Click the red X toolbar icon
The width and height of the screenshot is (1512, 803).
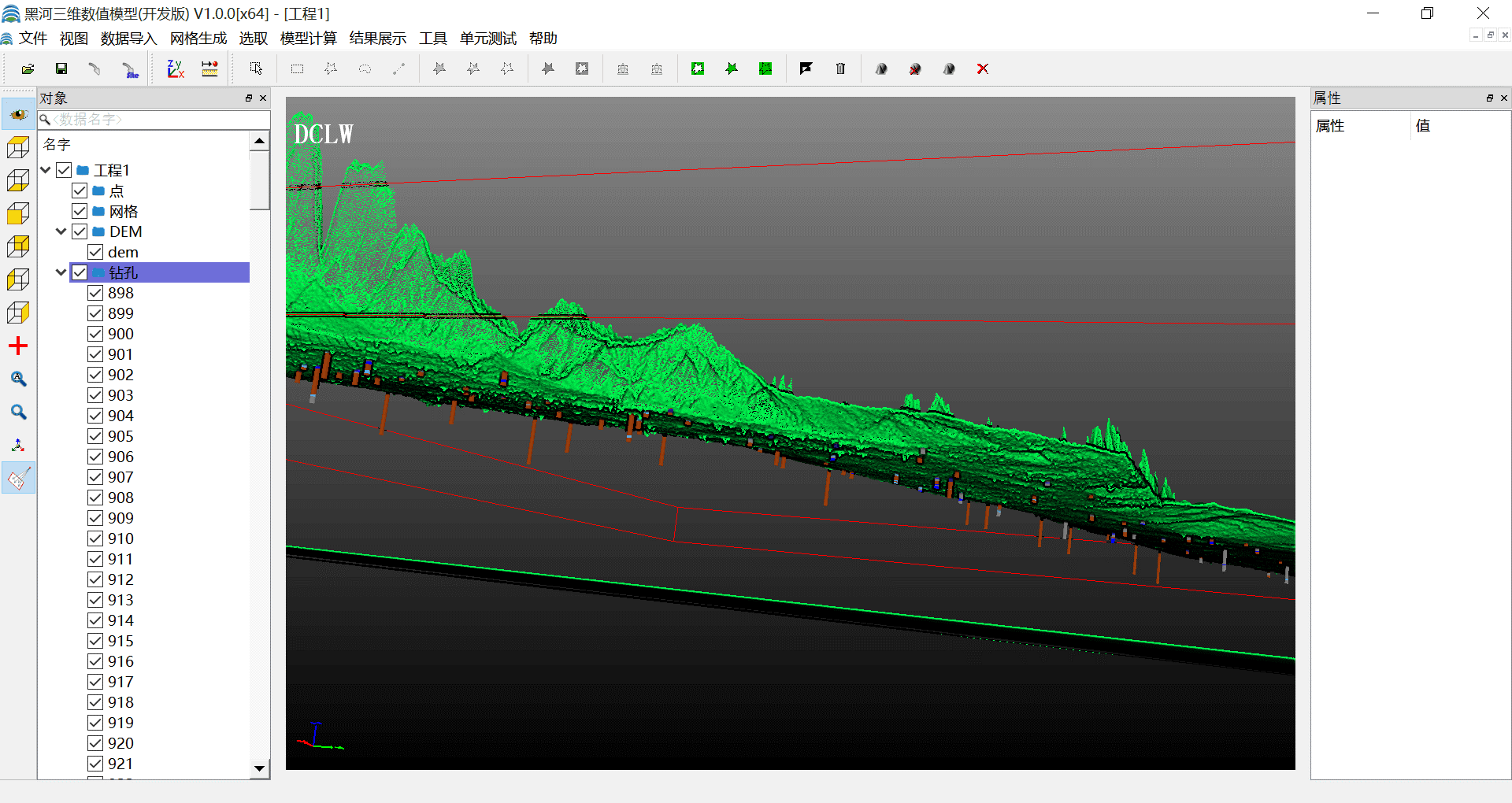point(982,69)
